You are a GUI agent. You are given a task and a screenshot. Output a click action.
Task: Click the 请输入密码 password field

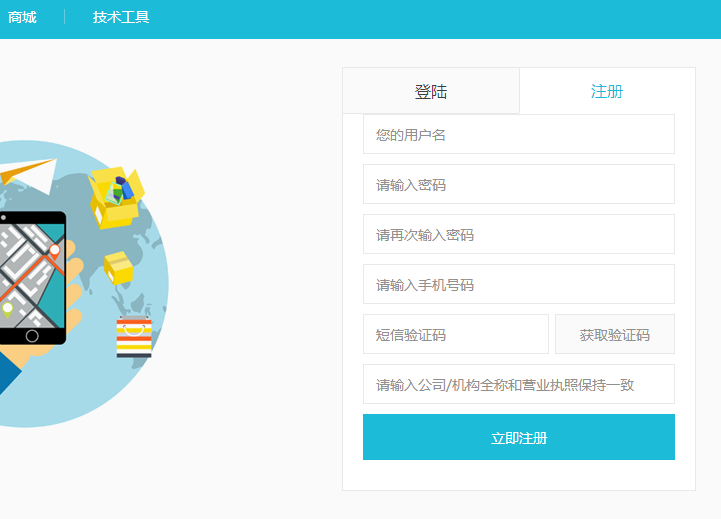pos(519,184)
